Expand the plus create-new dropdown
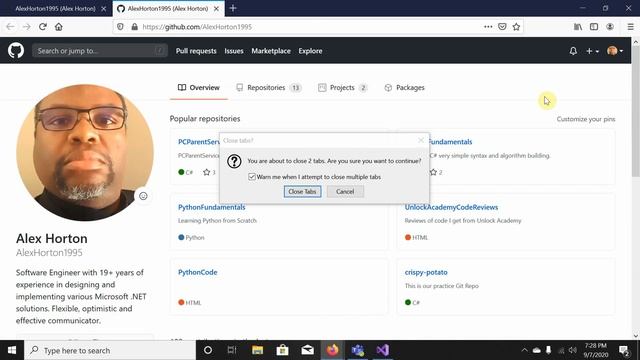This screenshot has height=360, width=640. point(592,51)
